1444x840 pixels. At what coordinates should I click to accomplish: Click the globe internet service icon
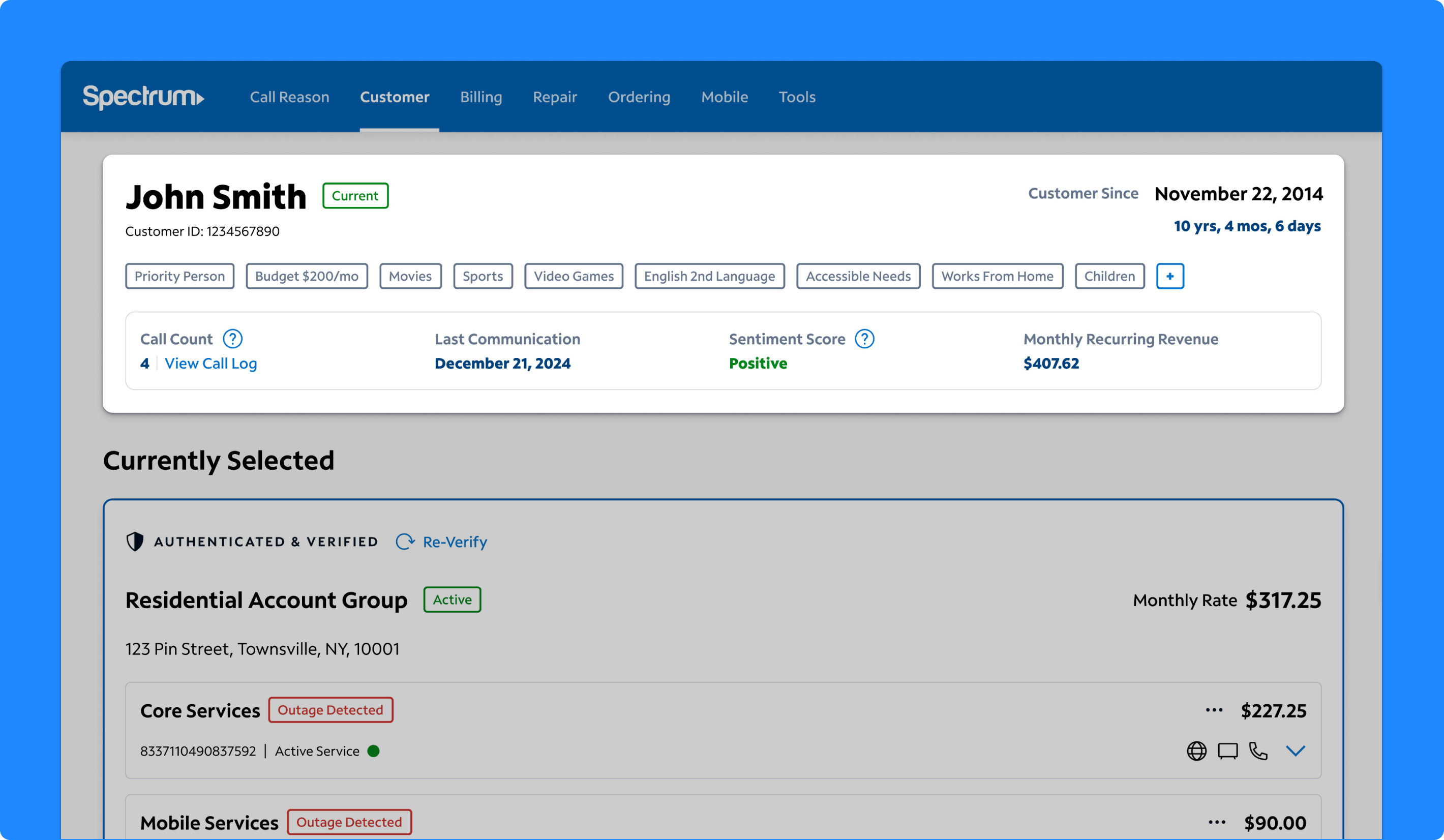(x=1196, y=751)
